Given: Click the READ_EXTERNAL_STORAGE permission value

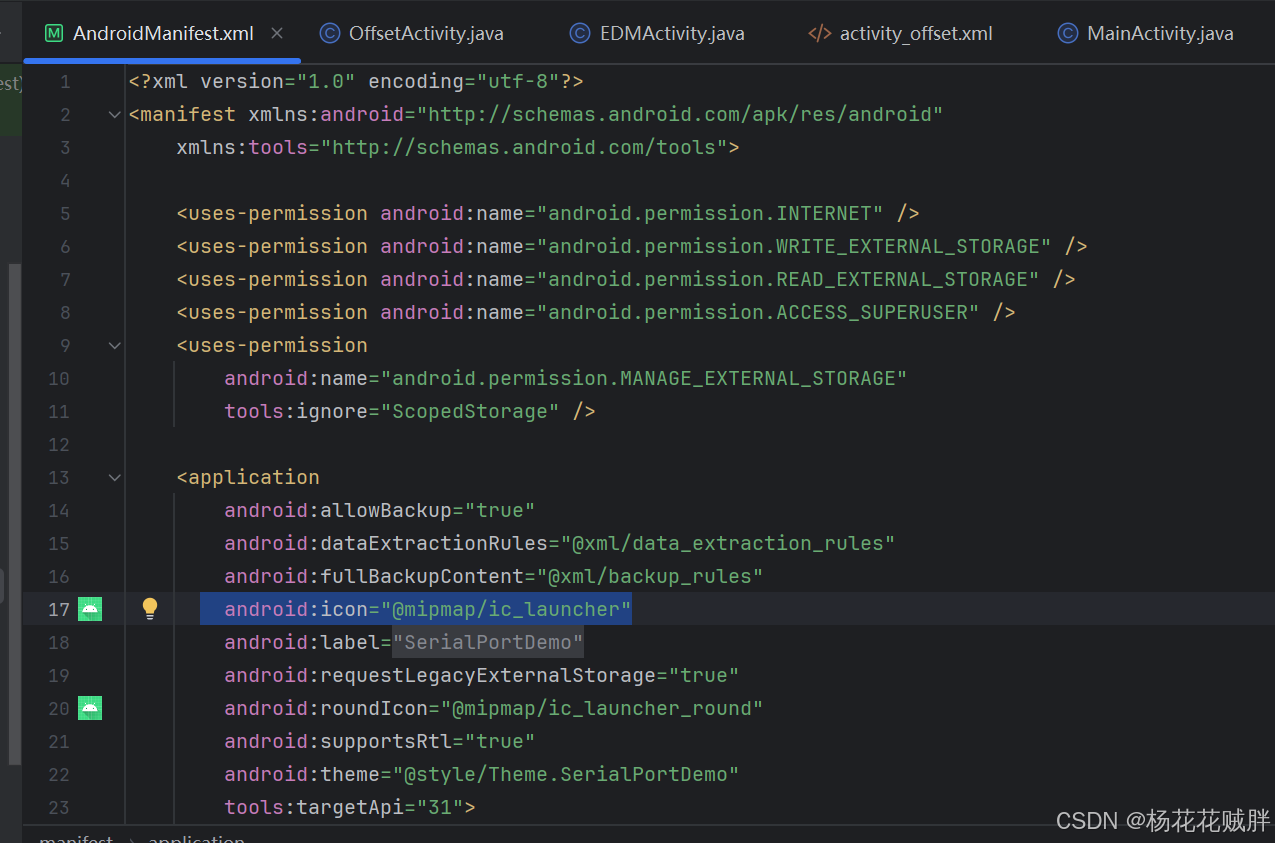Looking at the screenshot, I should 788,279.
